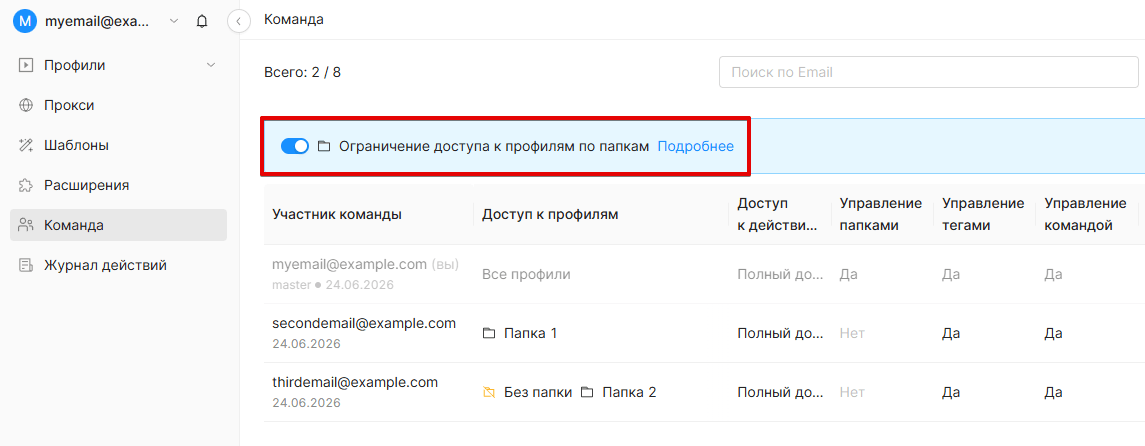
Task: Open Журнал действий in the sidebar
Action: point(118,265)
